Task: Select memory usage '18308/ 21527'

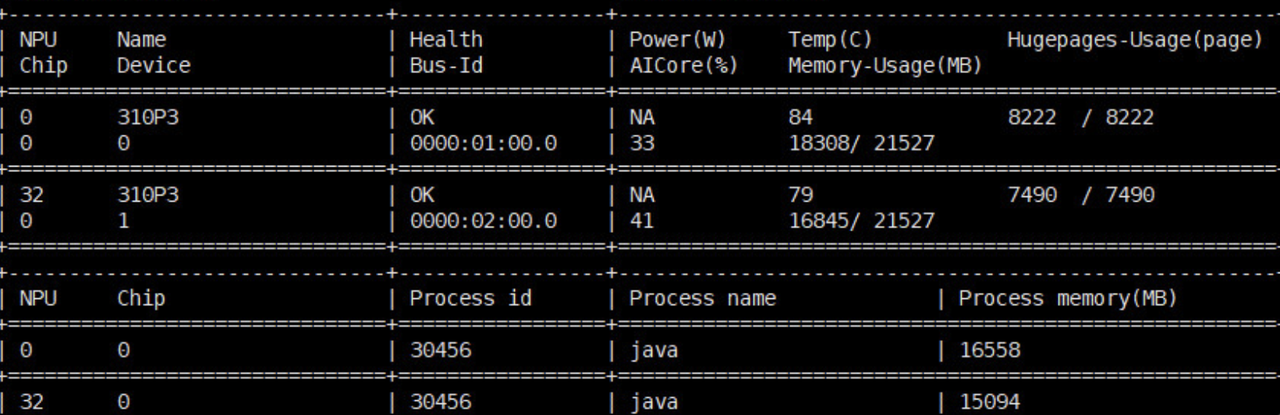Action: pos(861,143)
